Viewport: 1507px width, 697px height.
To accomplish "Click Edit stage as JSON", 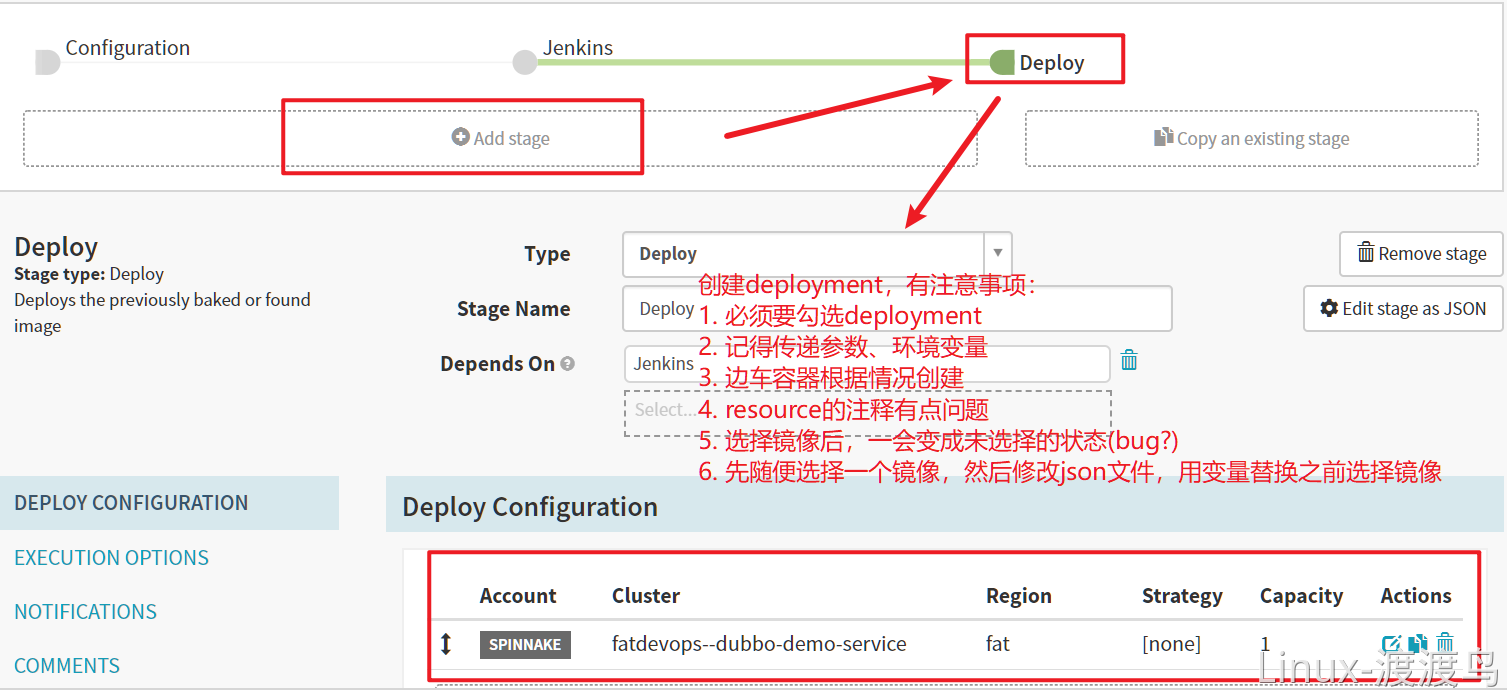I will click(x=1403, y=309).
